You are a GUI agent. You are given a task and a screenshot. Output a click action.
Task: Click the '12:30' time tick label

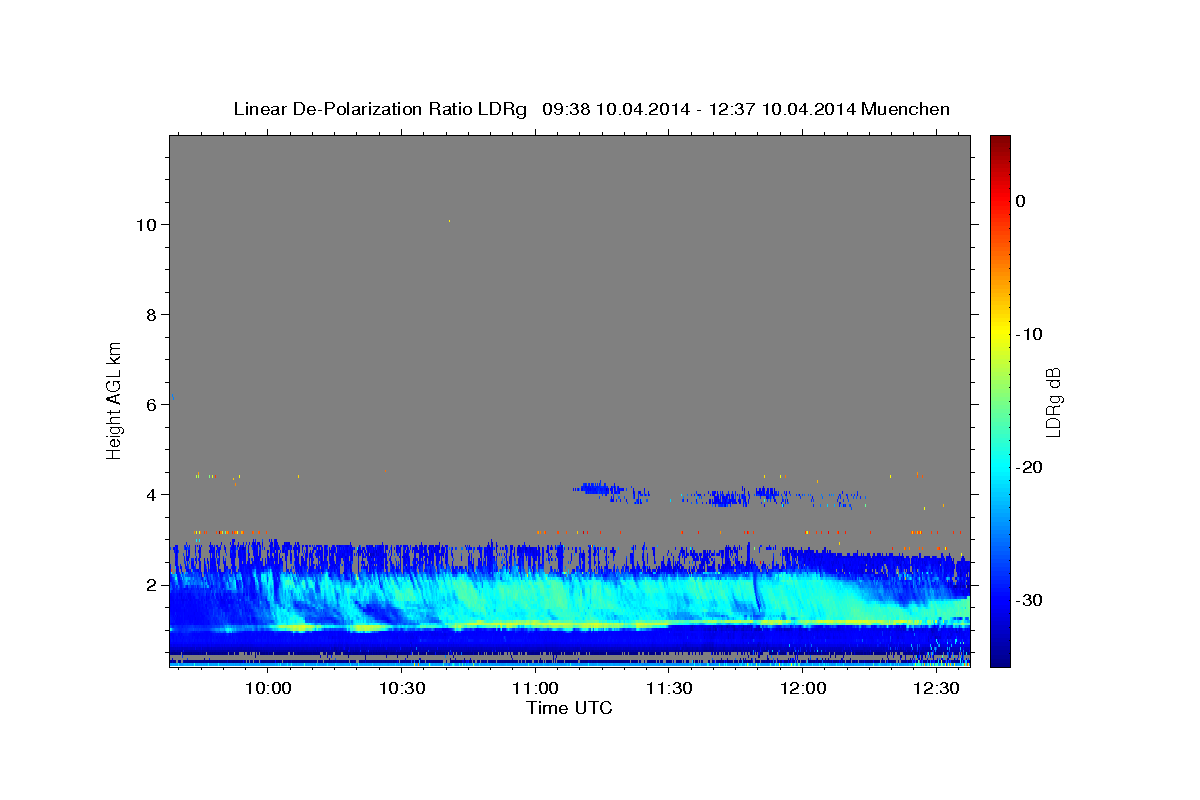tap(936, 689)
